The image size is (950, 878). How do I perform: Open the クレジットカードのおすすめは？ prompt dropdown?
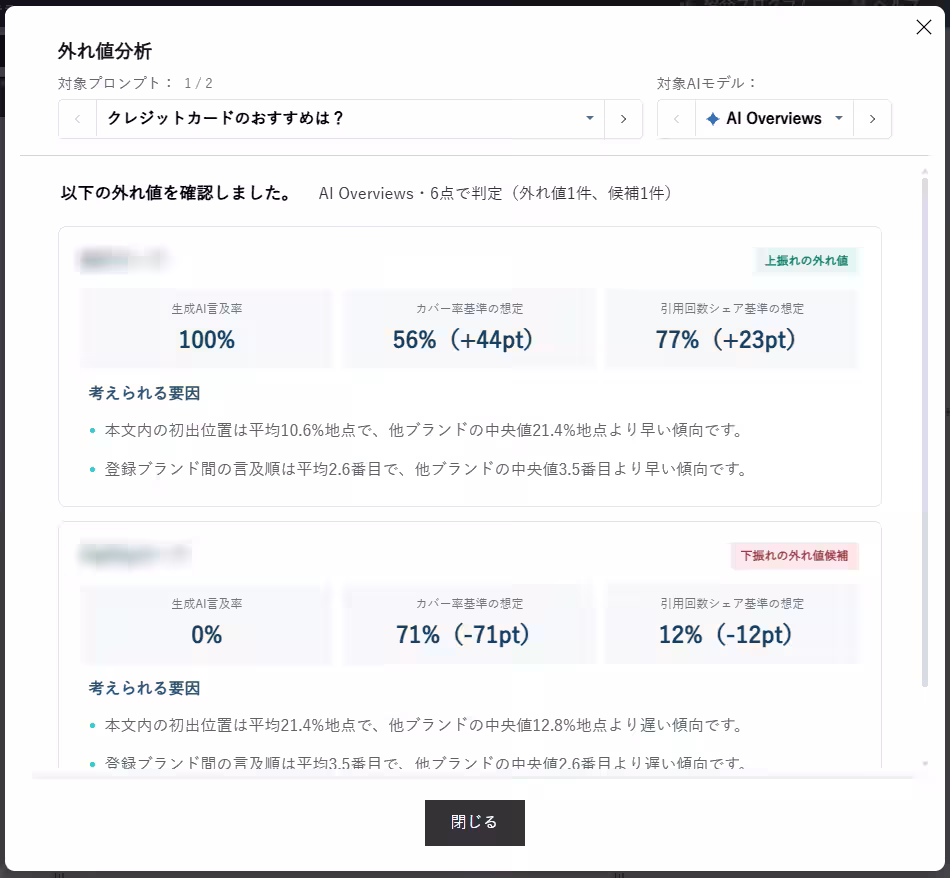coord(350,119)
